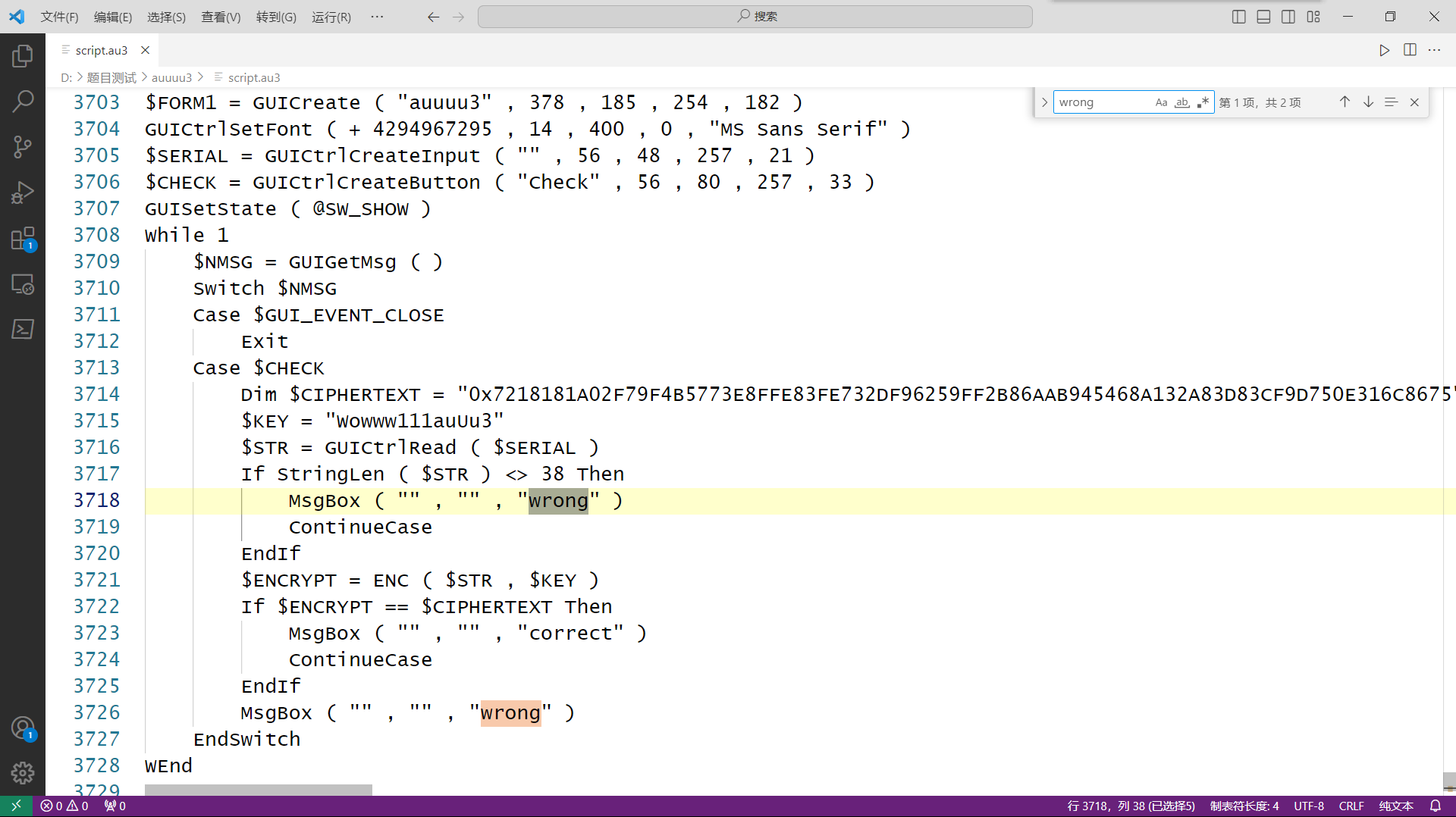1456x817 pixels.
Task: Open the Manage settings gear
Action: [23, 772]
